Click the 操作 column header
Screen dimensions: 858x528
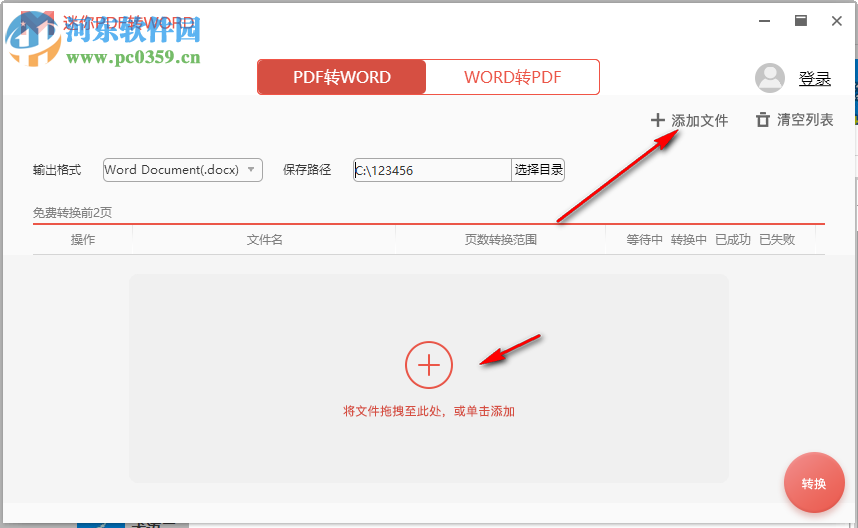pos(83,240)
